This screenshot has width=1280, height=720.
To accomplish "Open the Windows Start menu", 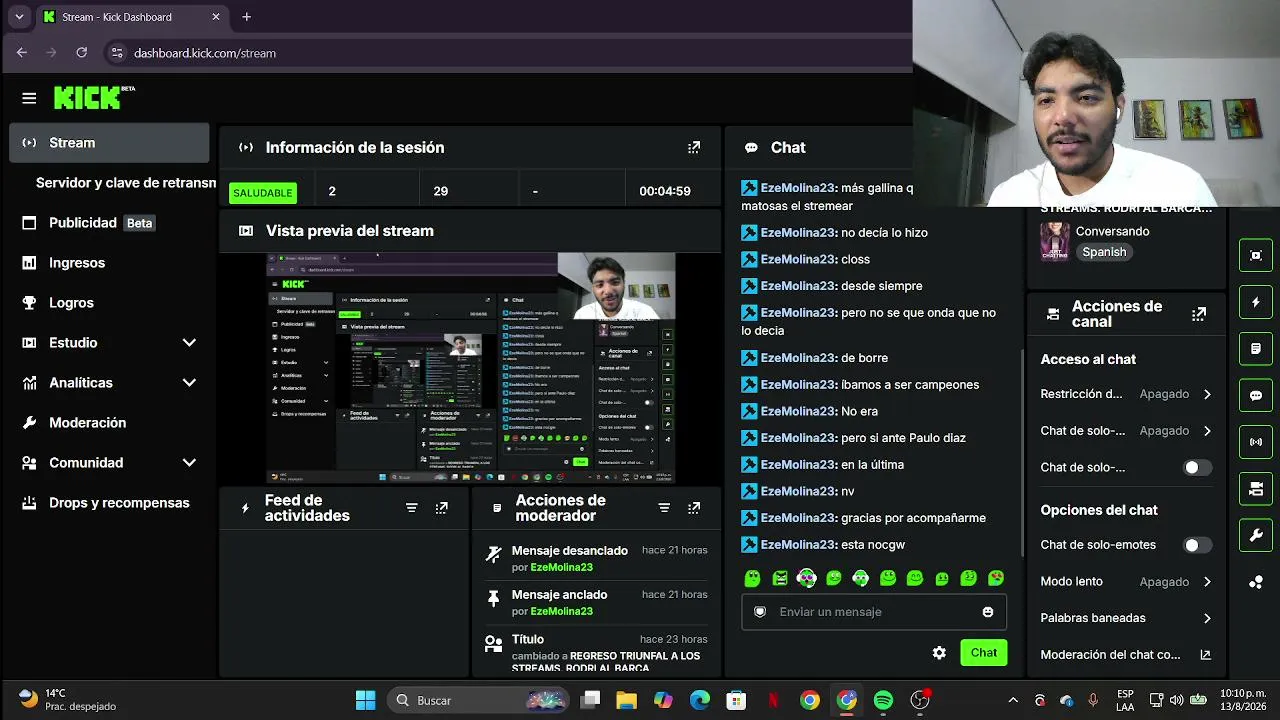I will (365, 700).
